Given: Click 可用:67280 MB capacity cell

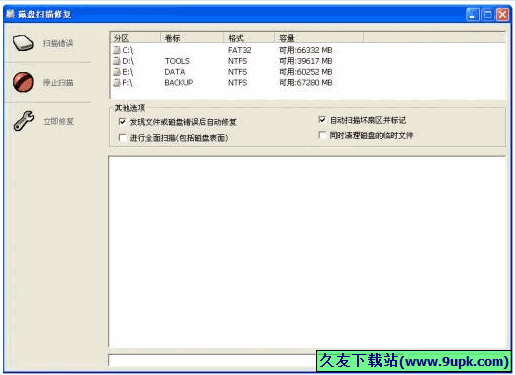Looking at the screenshot, I should coord(306,83).
